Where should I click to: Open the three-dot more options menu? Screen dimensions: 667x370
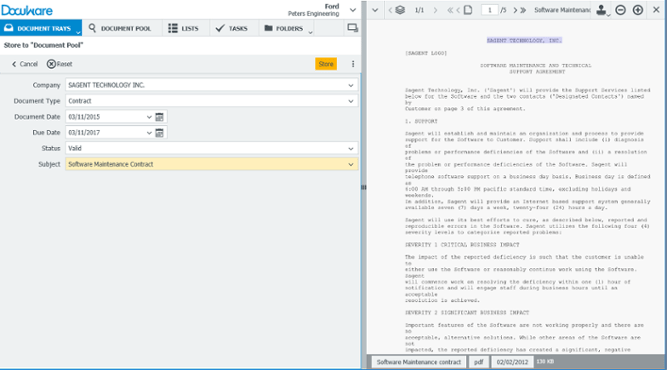pyautogui.click(x=353, y=64)
